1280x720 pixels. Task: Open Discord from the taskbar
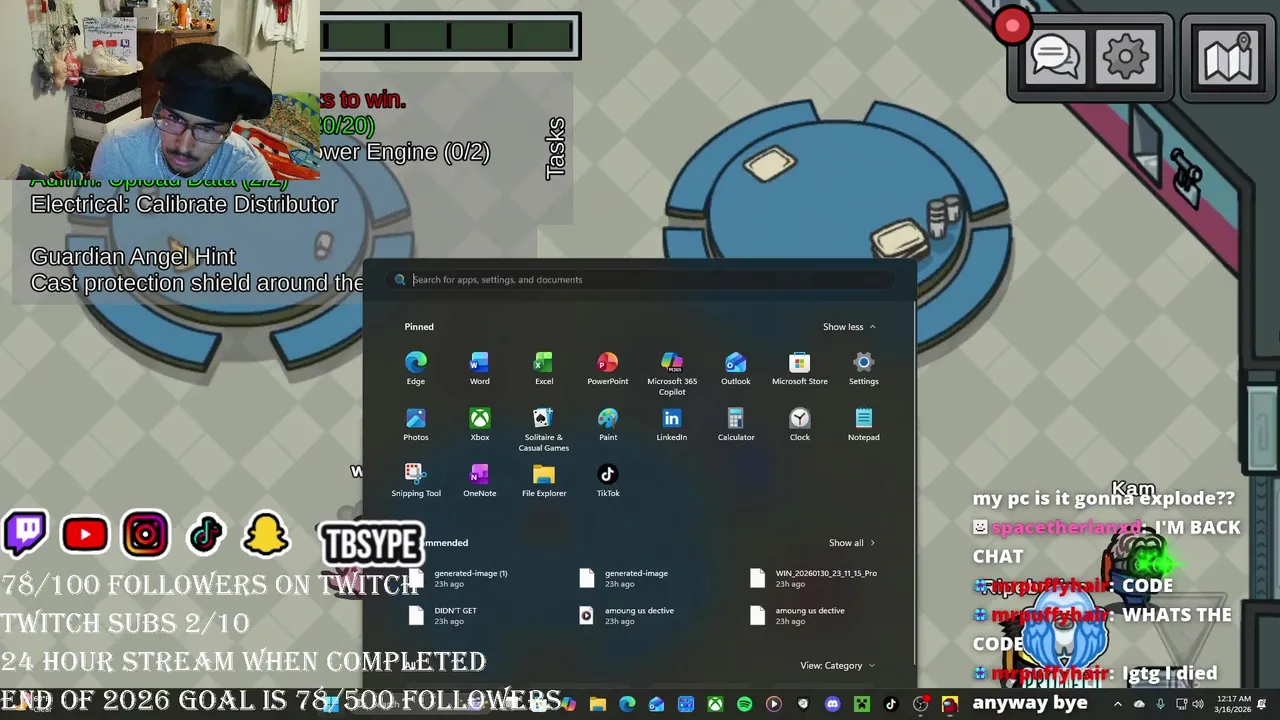[832, 705]
